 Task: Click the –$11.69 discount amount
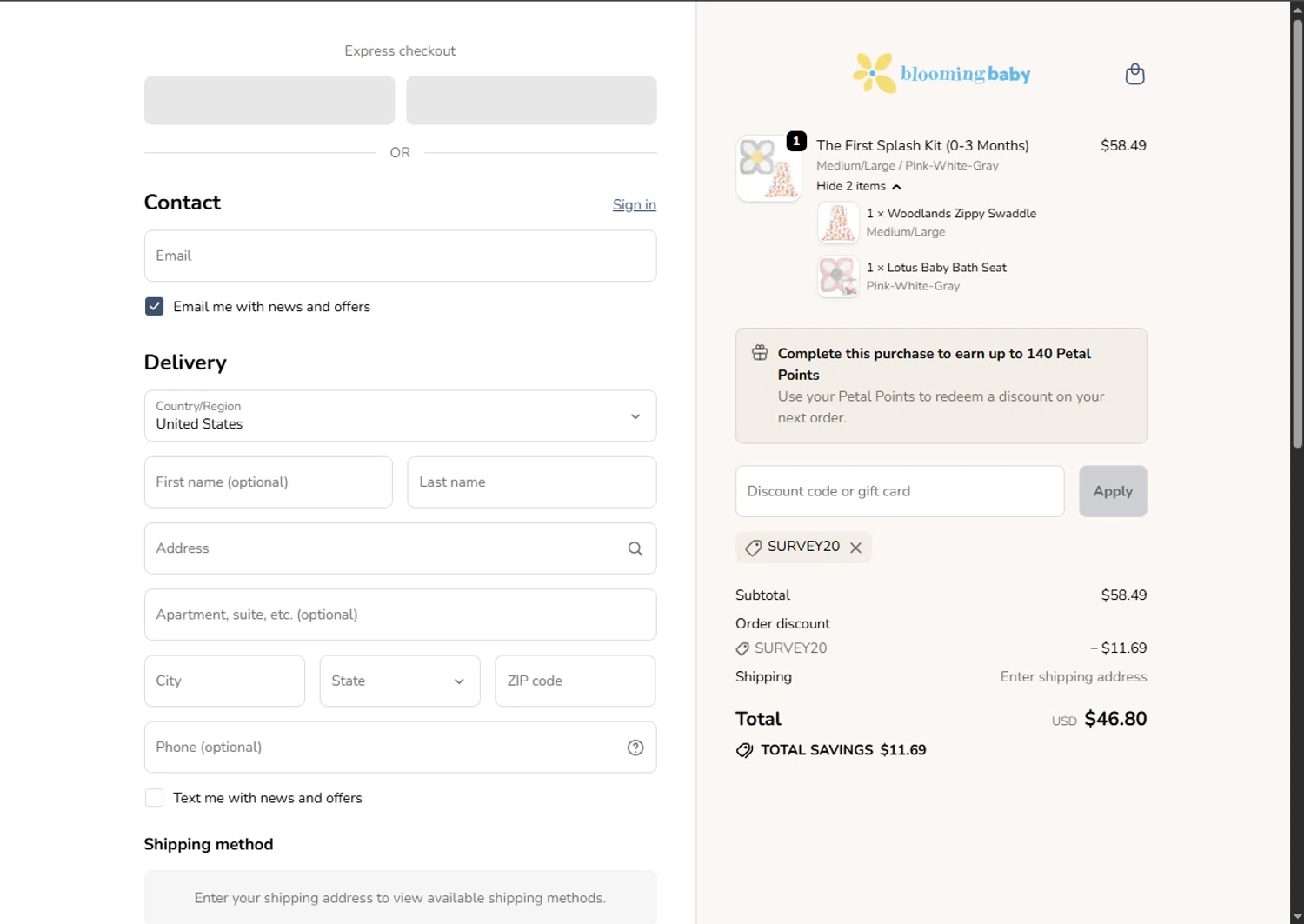pyautogui.click(x=1118, y=648)
